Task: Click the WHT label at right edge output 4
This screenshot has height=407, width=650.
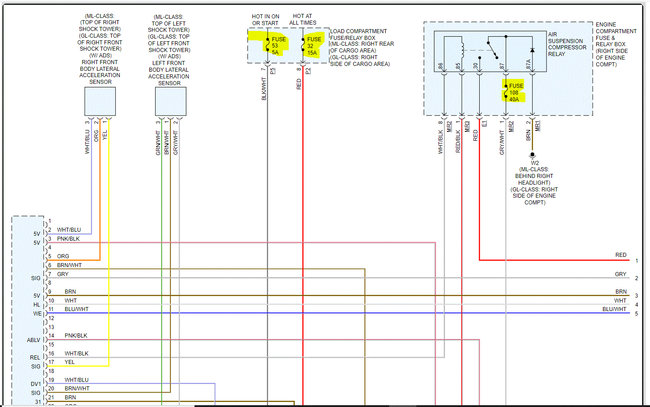Action: tap(620, 300)
